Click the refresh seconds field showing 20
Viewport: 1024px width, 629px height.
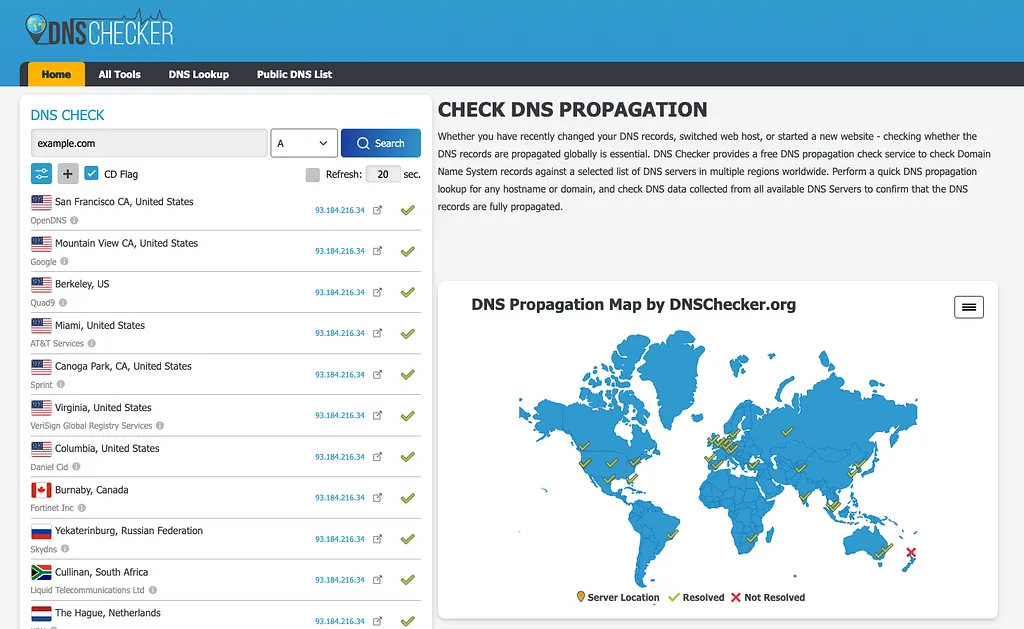[x=383, y=174]
